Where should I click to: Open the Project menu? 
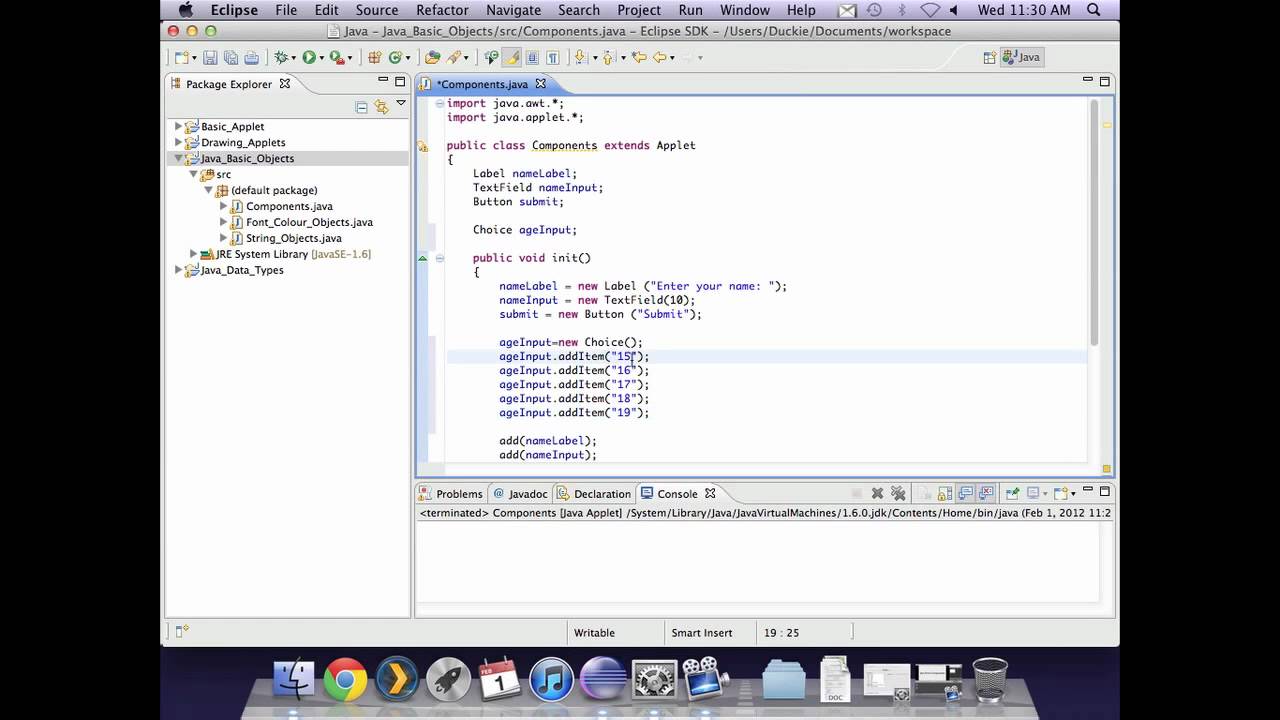[x=639, y=10]
